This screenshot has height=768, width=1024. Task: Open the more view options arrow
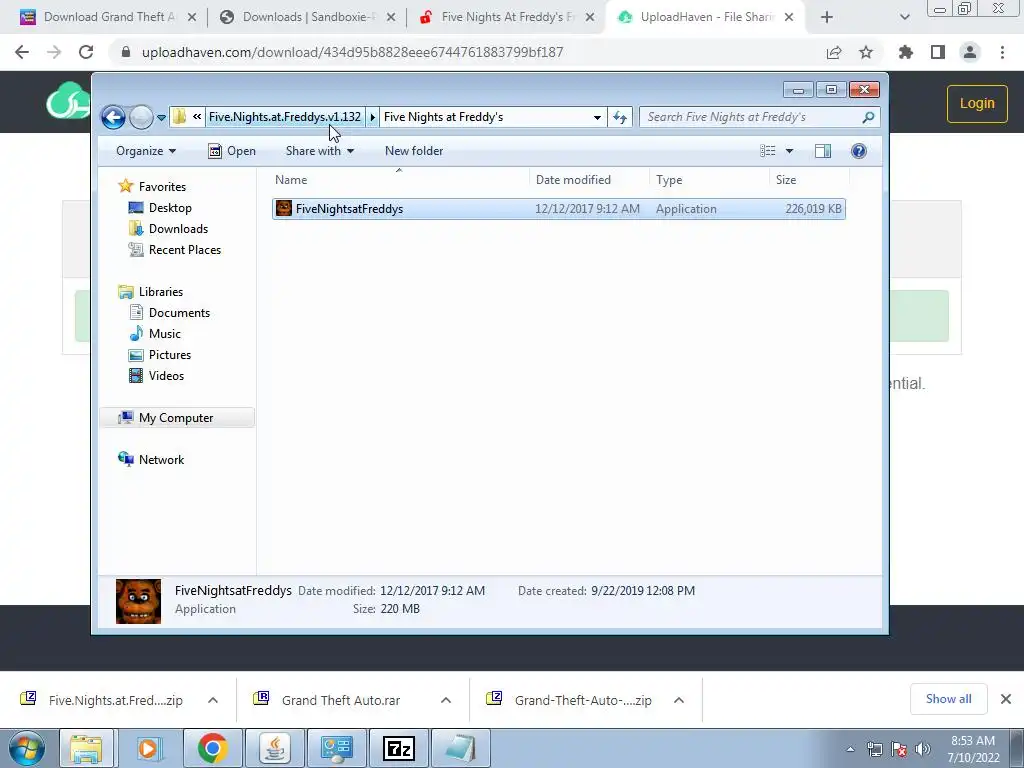(789, 151)
